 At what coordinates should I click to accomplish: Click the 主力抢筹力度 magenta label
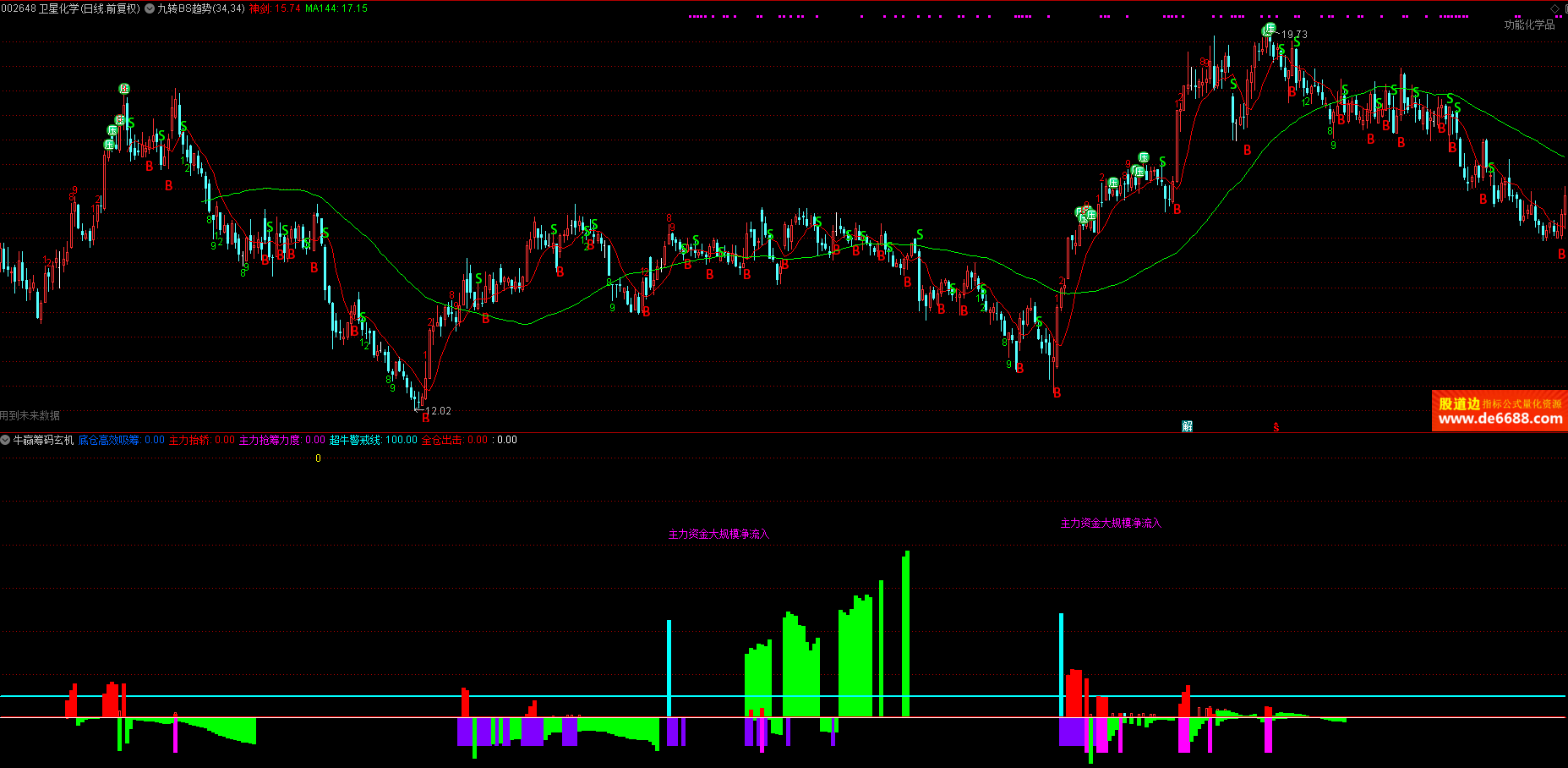point(270,440)
